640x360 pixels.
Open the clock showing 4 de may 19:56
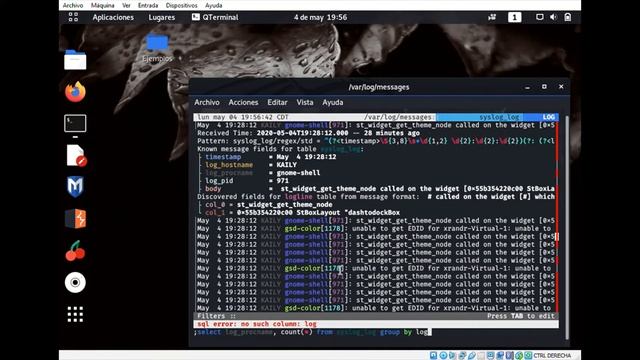coord(320,17)
